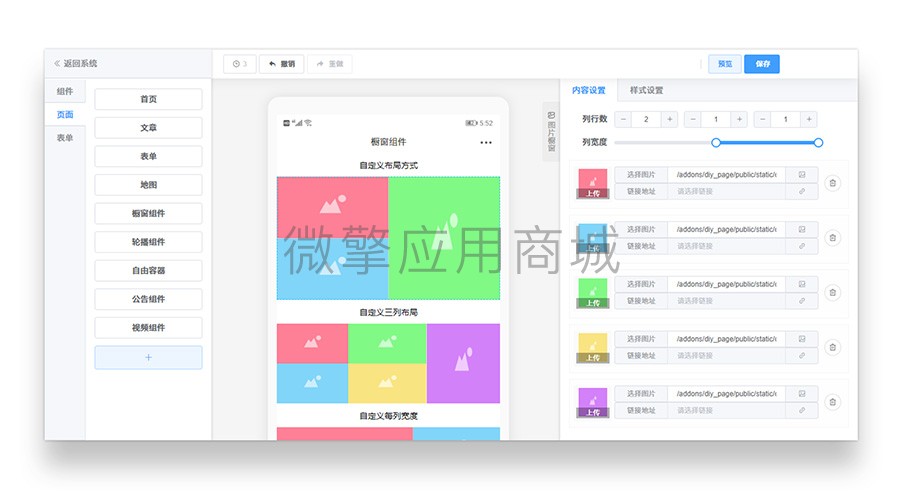This screenshot has width=902, height=500.
Task: Open the three-dot menu in phone preview
Action: pyautogui.click(x=486, y=142)
